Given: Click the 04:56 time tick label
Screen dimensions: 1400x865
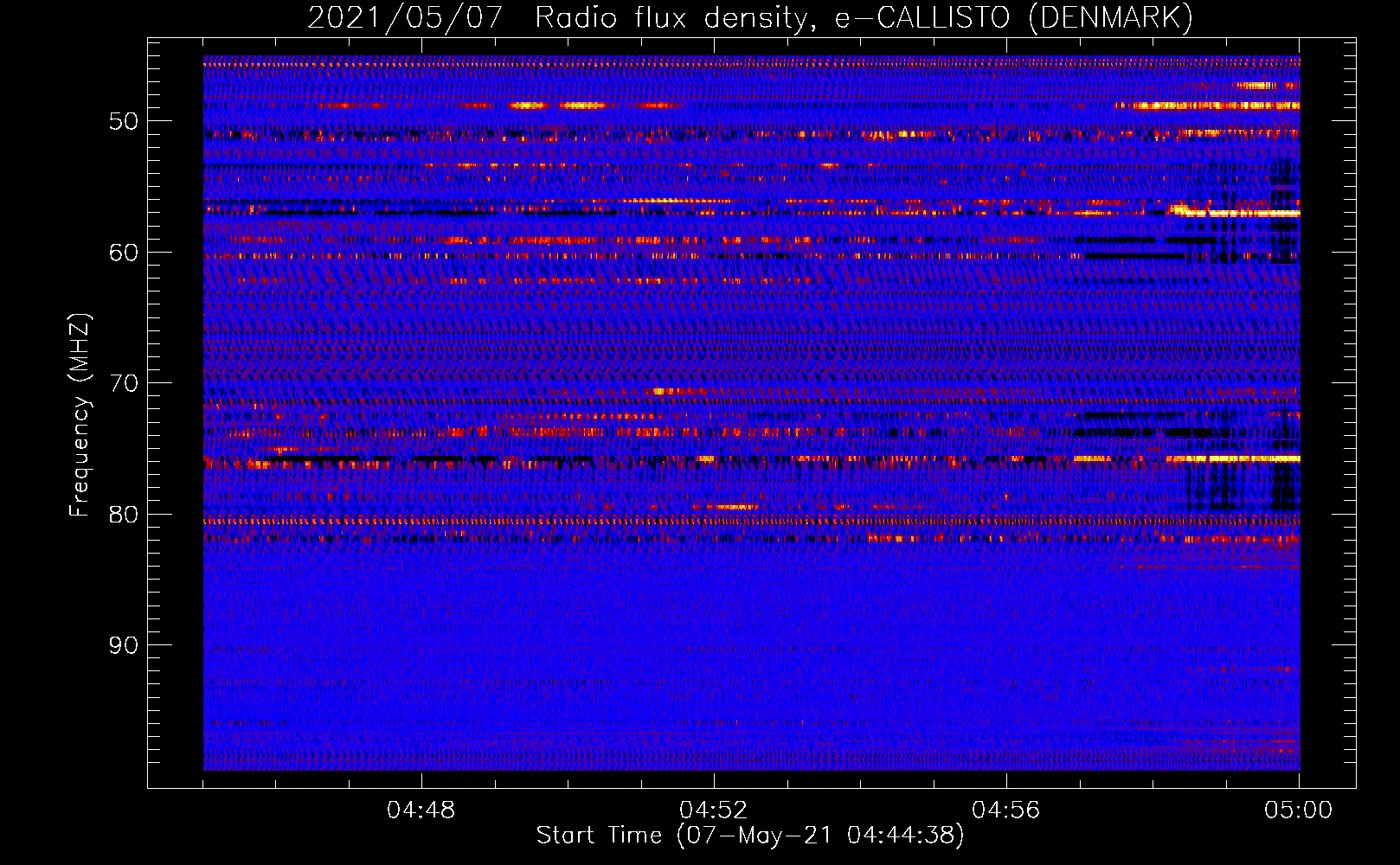Looking at the screenshot, I should [x=1005, y=811].
